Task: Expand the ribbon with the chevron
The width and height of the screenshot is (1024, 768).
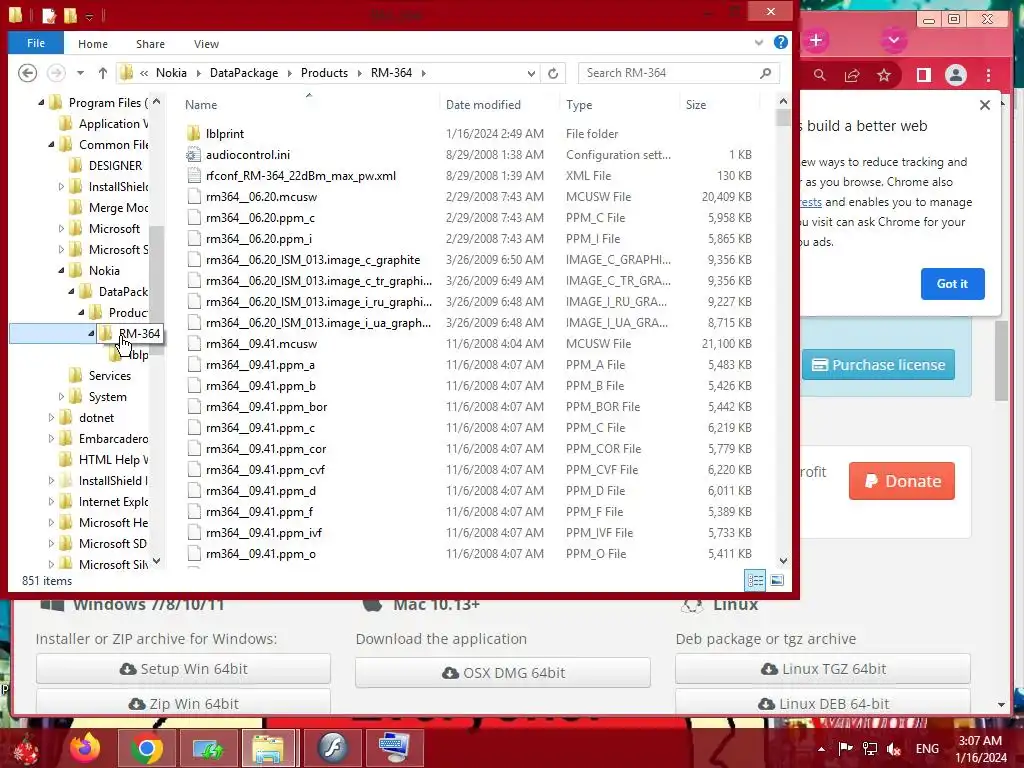Action: point(759,42)
